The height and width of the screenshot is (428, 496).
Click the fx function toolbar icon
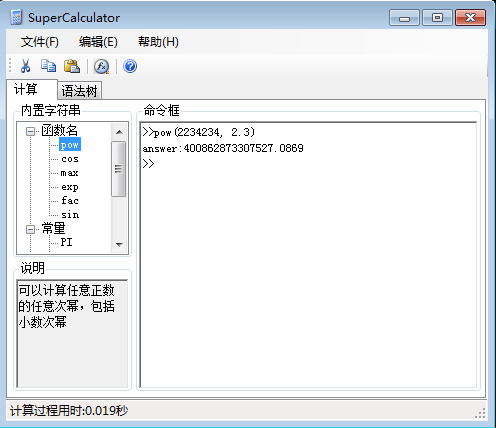coord(101,66)
